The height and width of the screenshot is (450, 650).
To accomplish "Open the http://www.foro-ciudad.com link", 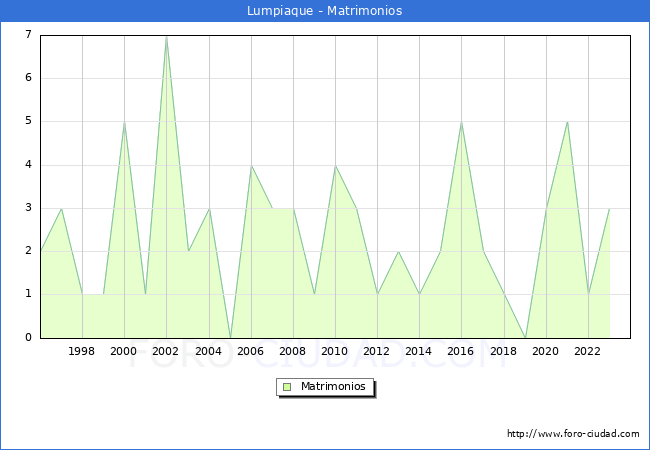I will pos(573,434).
